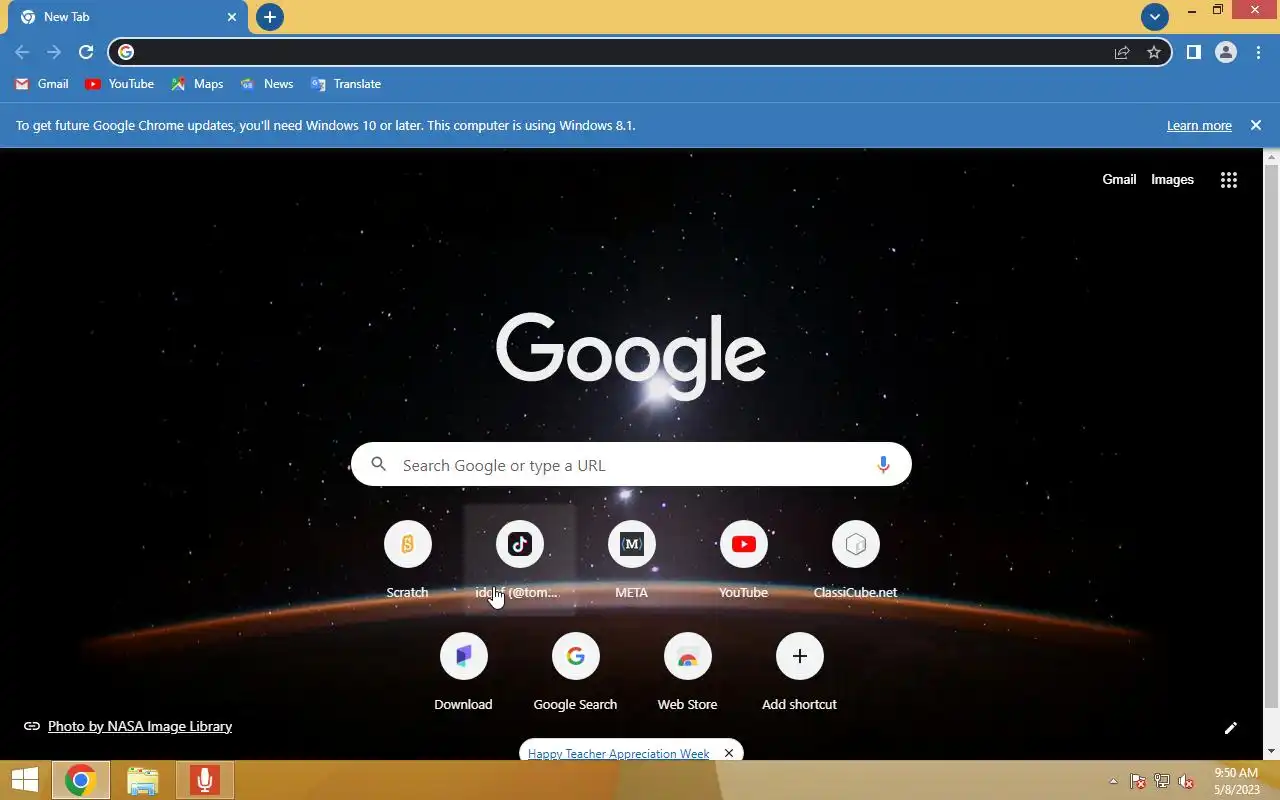Open a new tab with plus button
The width and height of the screenshot is (1280, 800).
(269, 17)
